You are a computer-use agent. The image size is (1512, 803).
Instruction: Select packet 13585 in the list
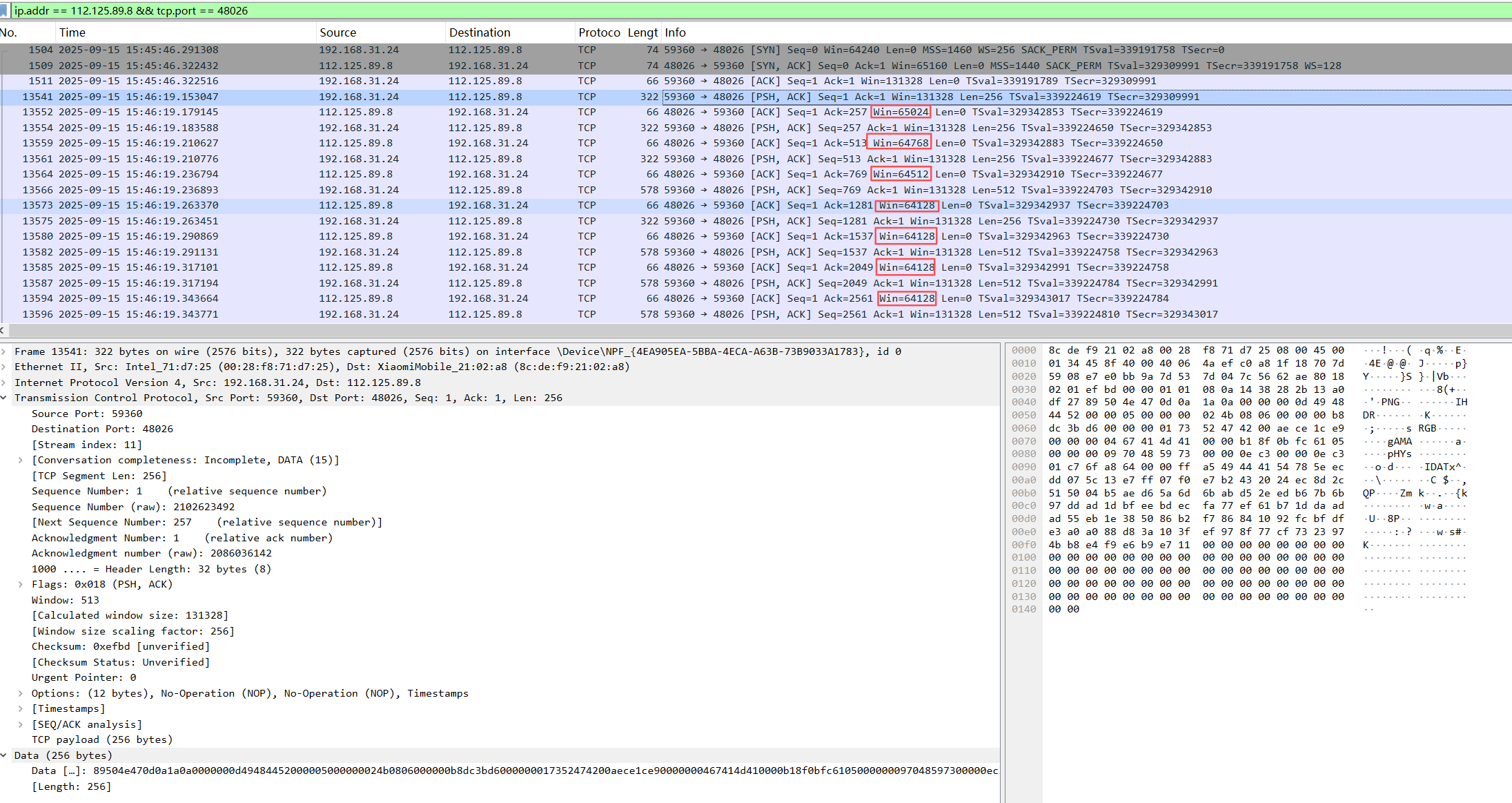(756, 267)
